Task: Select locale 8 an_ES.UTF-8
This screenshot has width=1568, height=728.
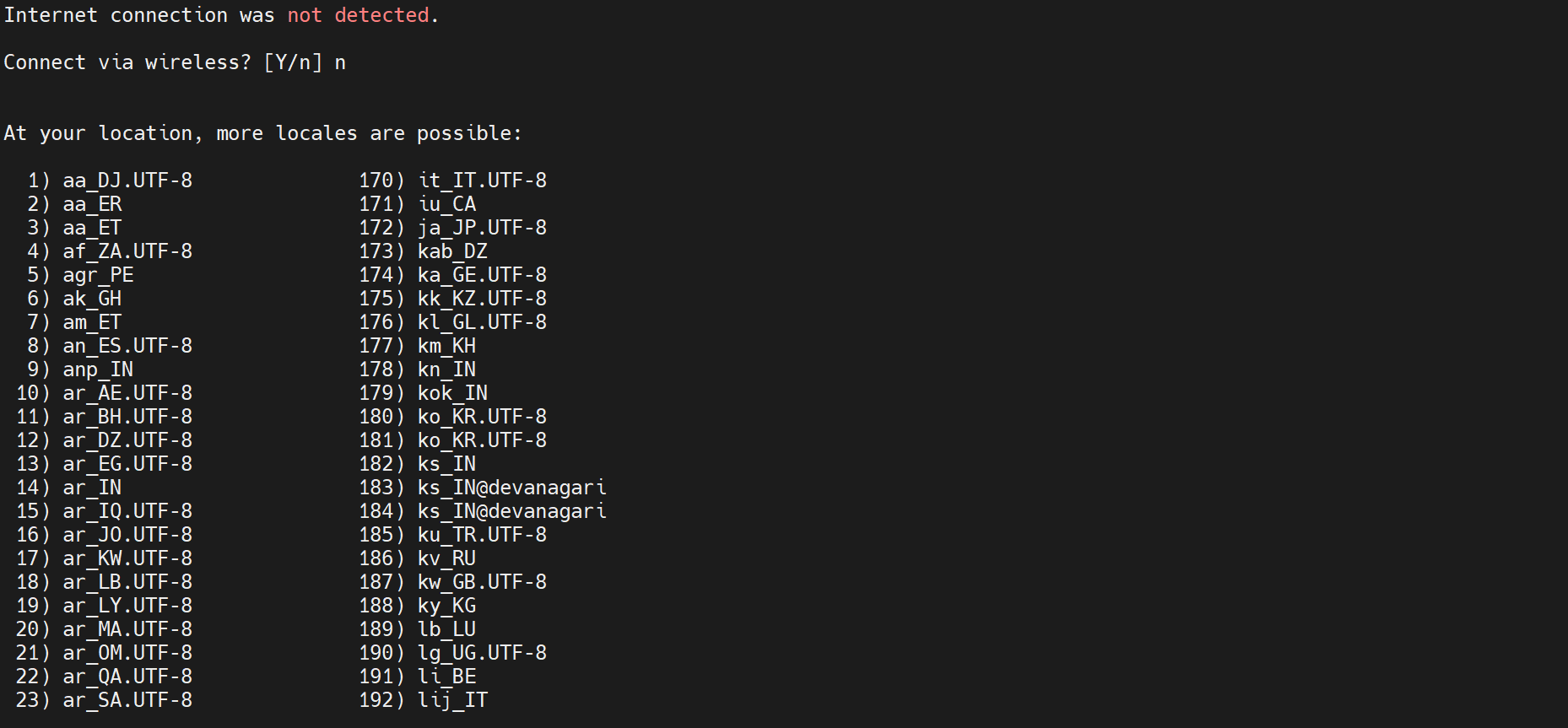Action: pyautogui.click(x=127, y=346)
